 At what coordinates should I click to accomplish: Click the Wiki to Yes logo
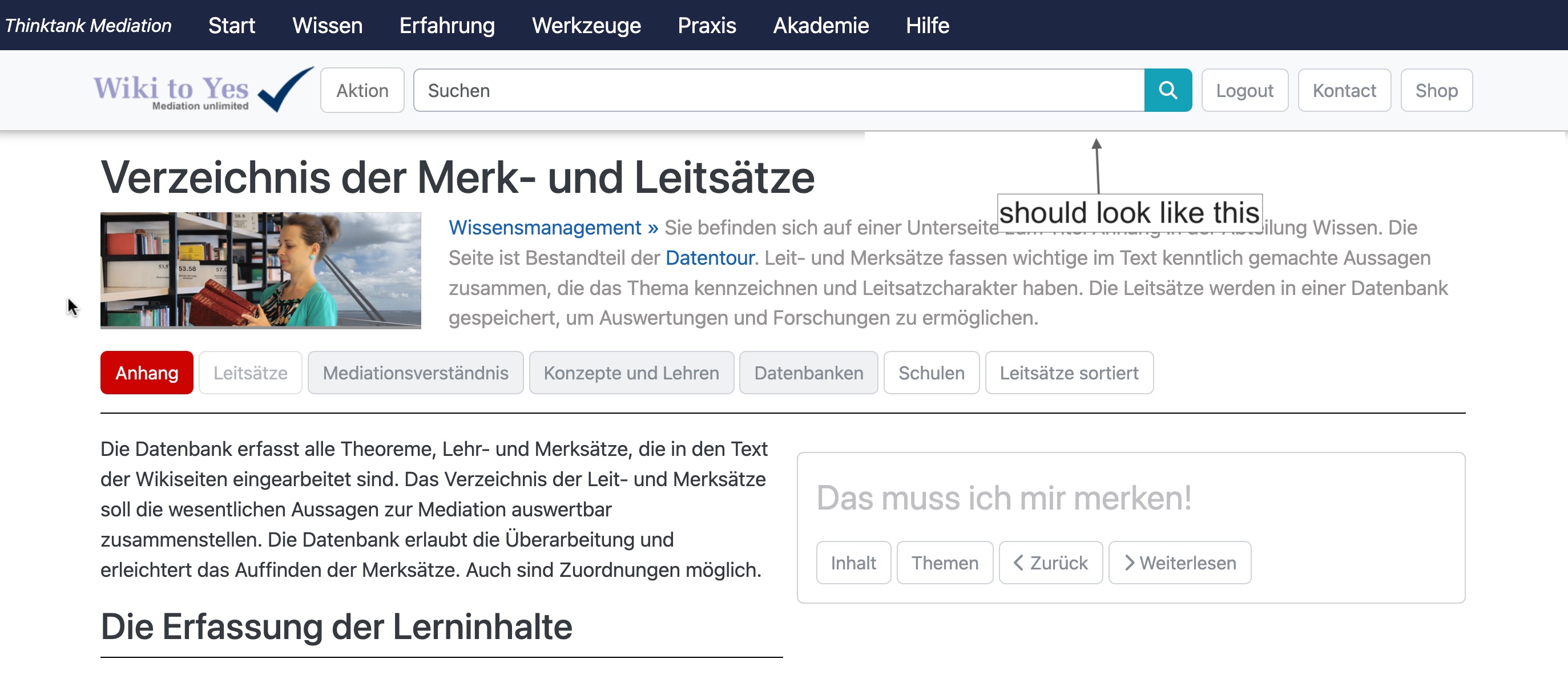(x=202, y=91)
